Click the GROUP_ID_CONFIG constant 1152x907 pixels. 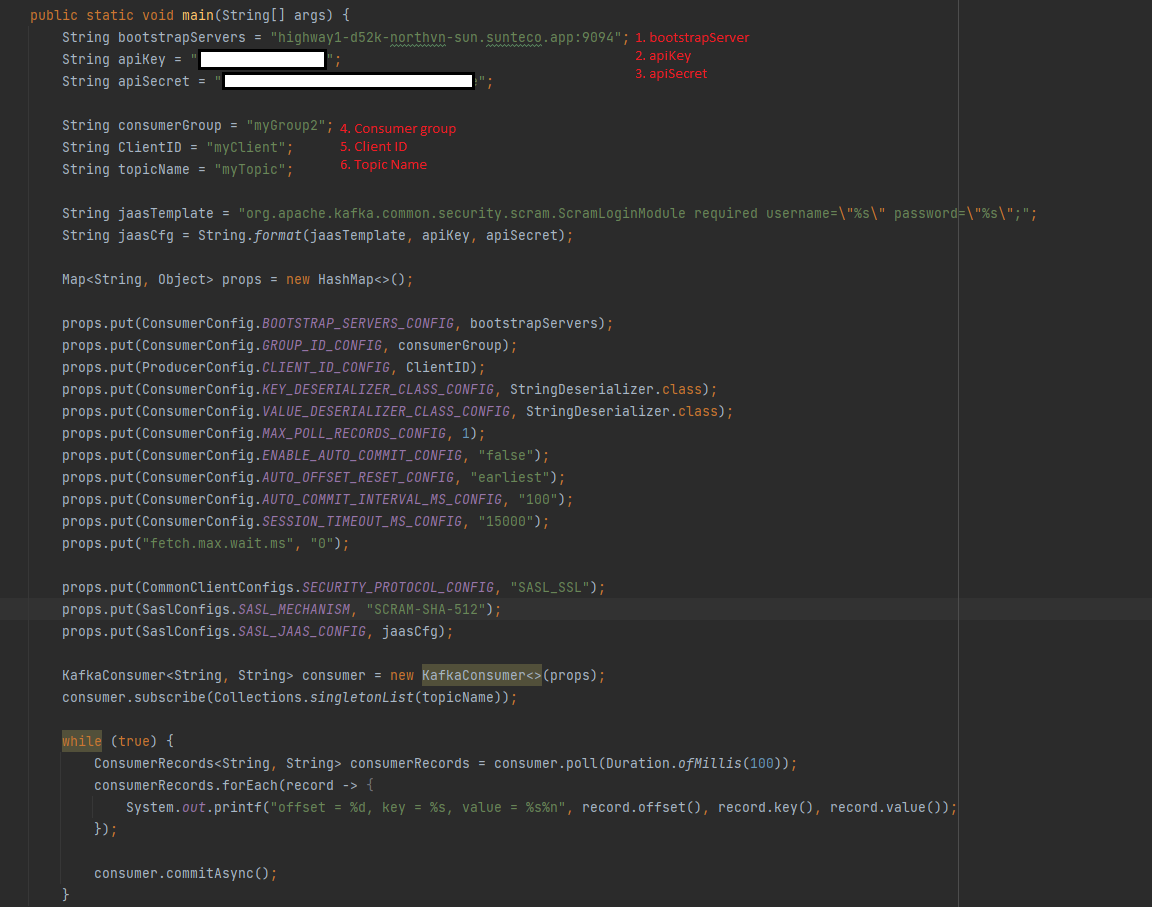[x=322, y=345]
